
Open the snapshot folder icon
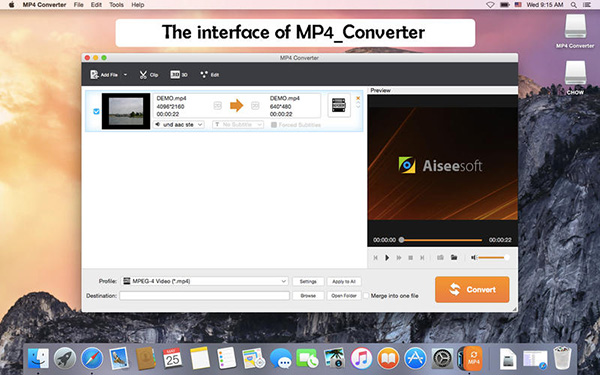point(454,258)
